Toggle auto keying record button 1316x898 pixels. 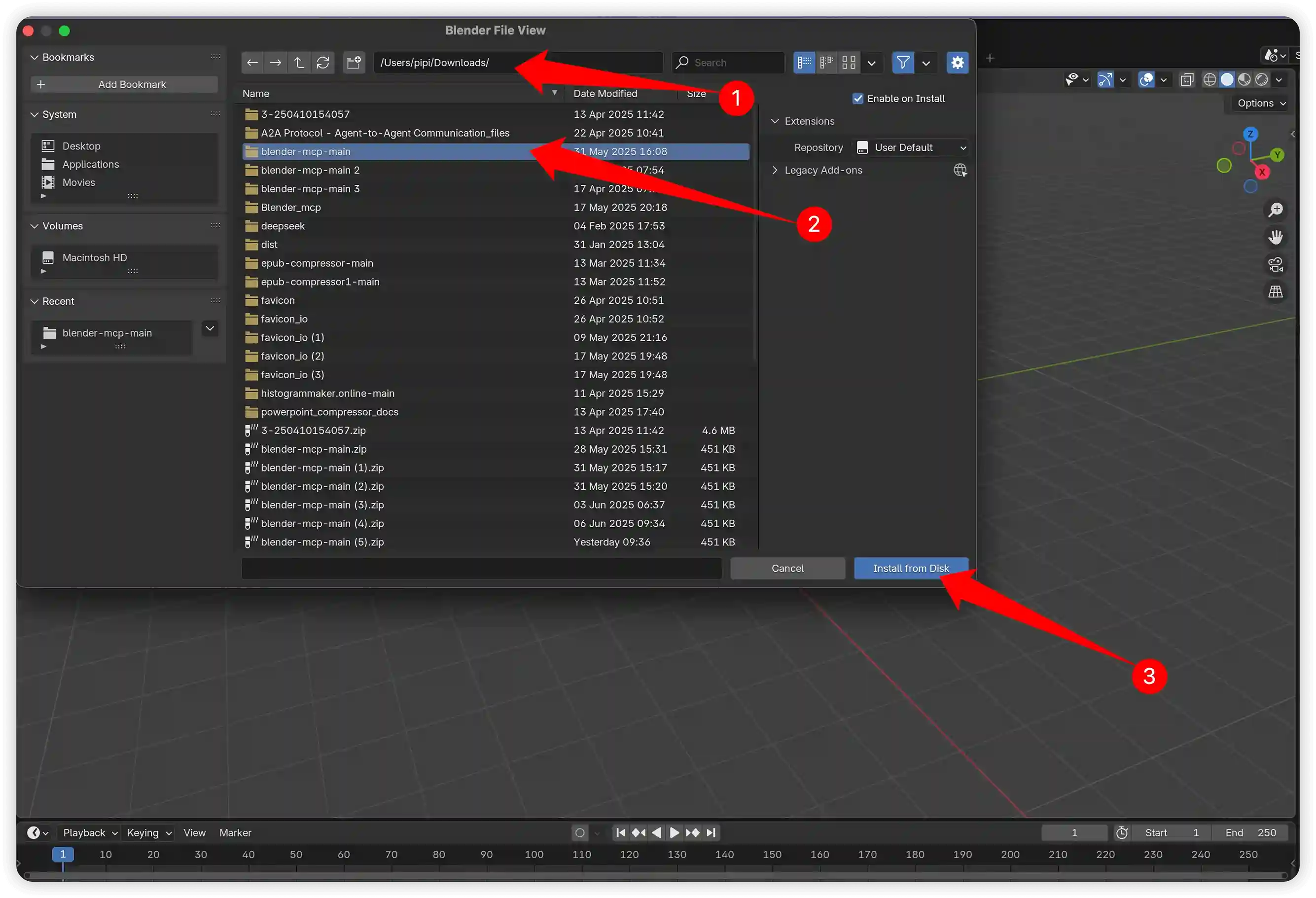580,833
